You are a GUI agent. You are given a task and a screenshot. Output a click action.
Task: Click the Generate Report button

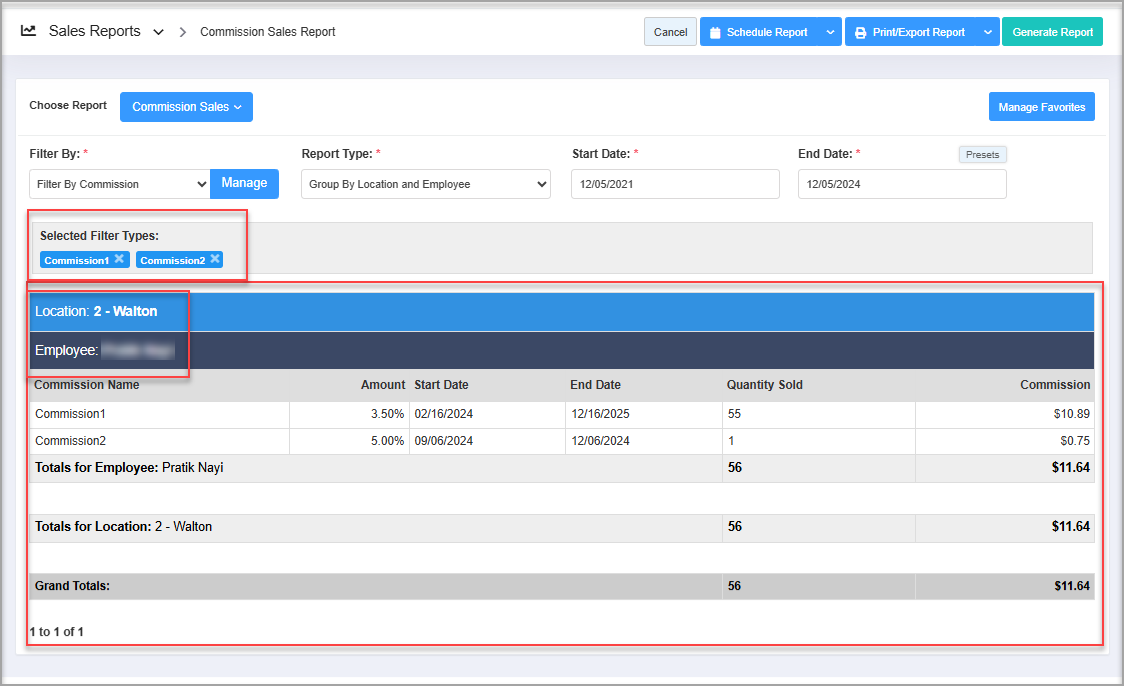1052,32
